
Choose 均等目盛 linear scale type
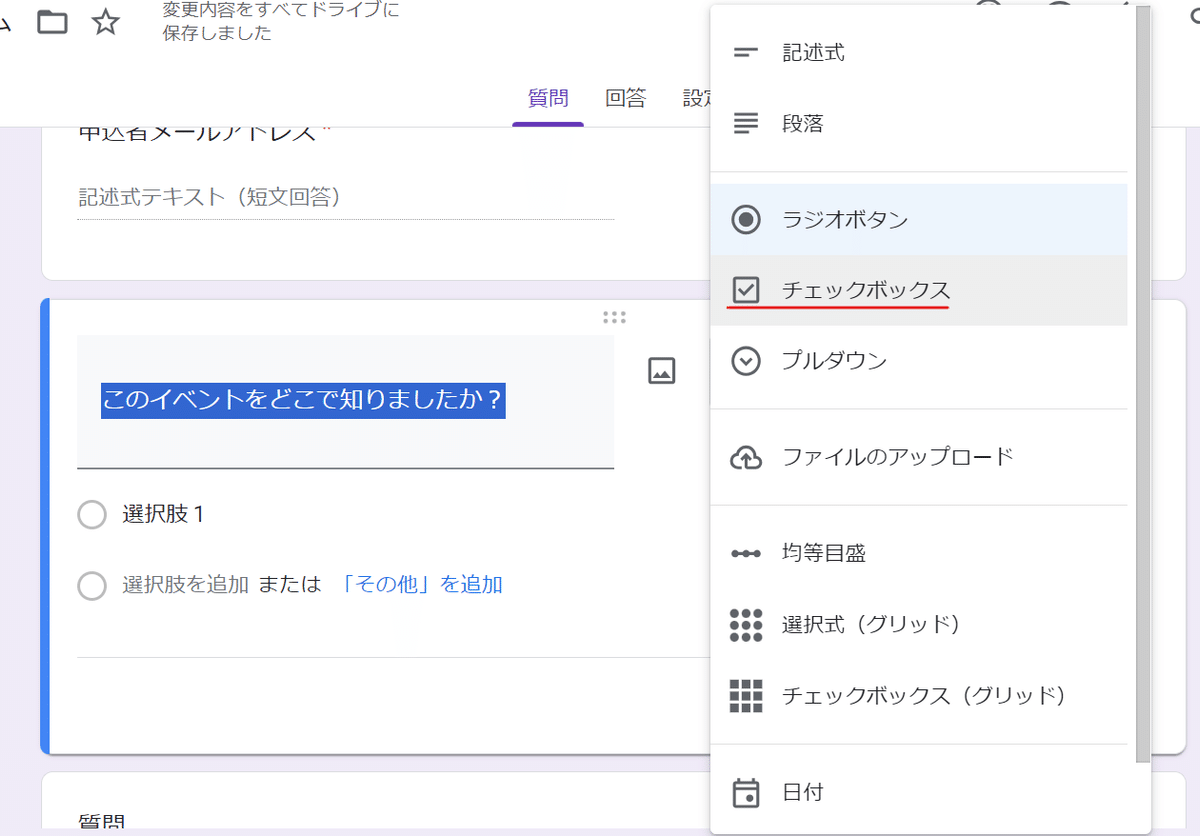pos(919,553)
